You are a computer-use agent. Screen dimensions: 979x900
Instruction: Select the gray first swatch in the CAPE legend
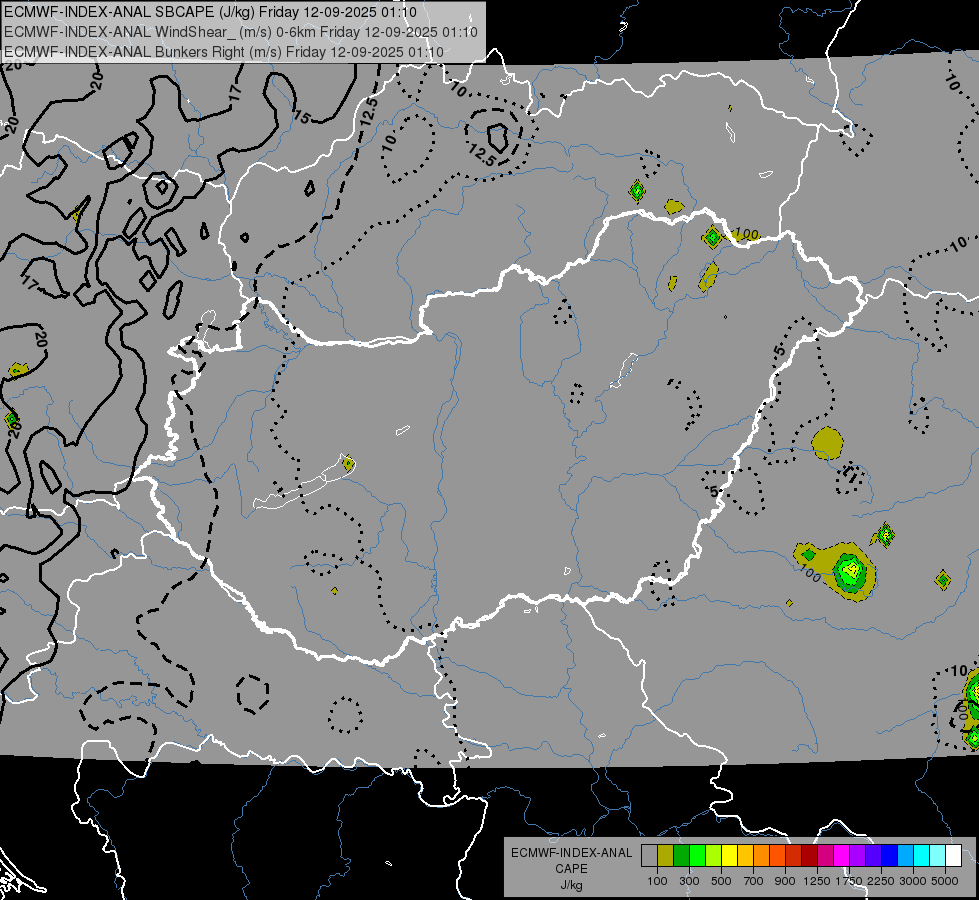(x=649, y=856)
